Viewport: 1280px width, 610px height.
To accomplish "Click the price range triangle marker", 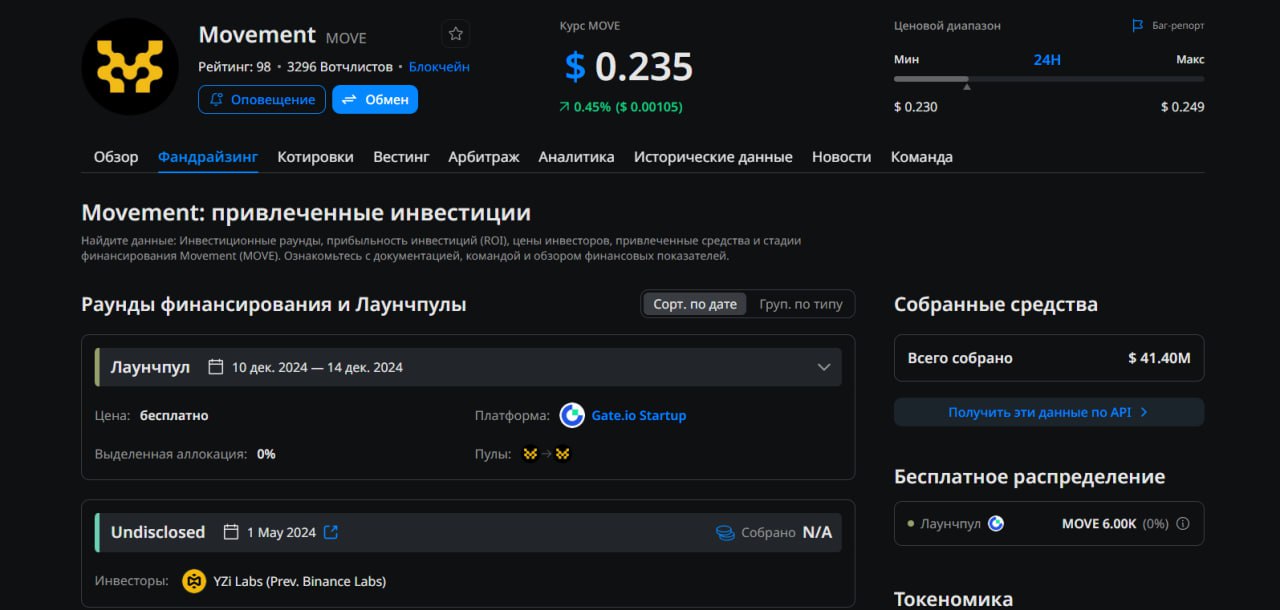I will [x=966, y=87].
